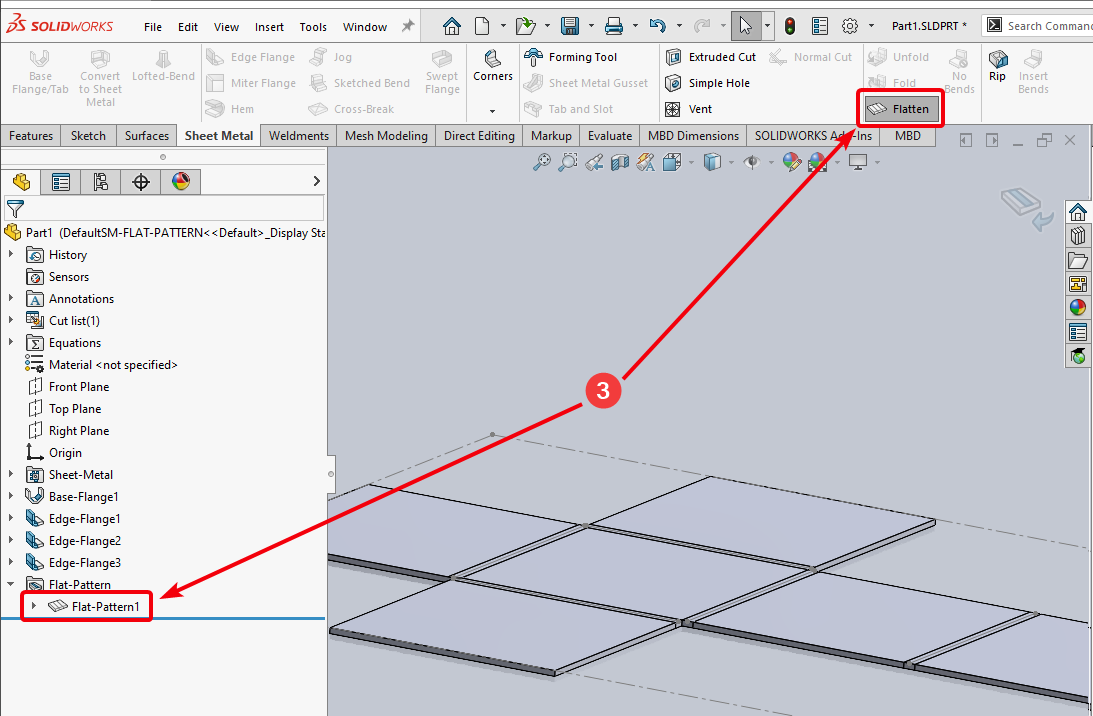The height and width of the screenshot is (716, 1093).
Task: Expand the Annotations tree node
Action: [11, 298]
